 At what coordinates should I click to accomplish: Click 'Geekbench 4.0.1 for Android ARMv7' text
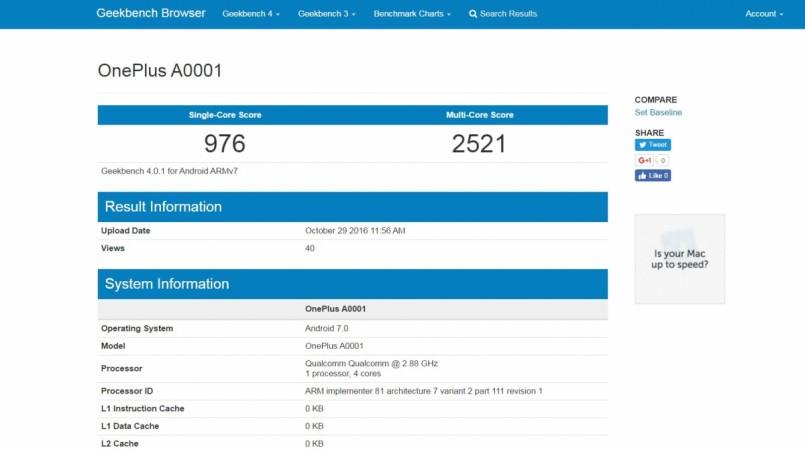pyautogui.click(x=169, y=171)
